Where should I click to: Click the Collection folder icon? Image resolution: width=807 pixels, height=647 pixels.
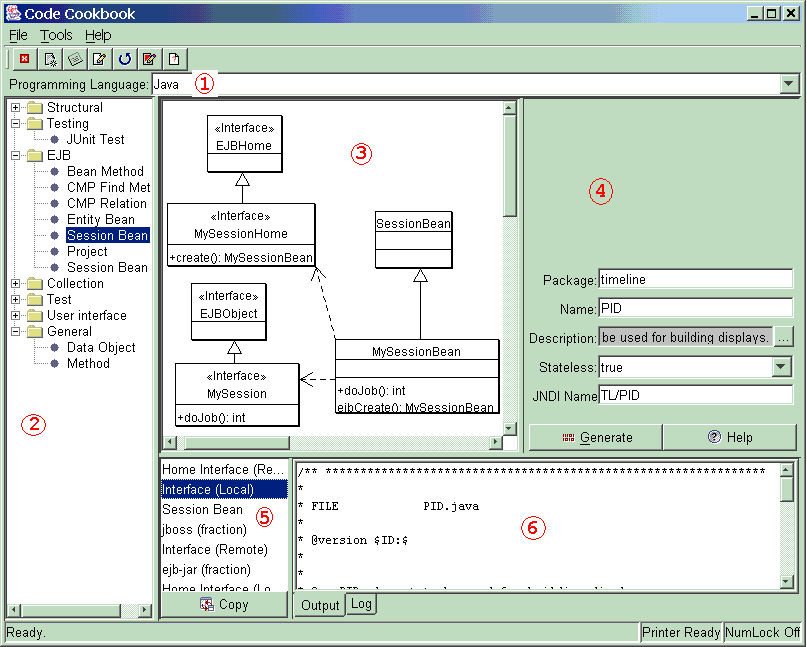(35, 284)
